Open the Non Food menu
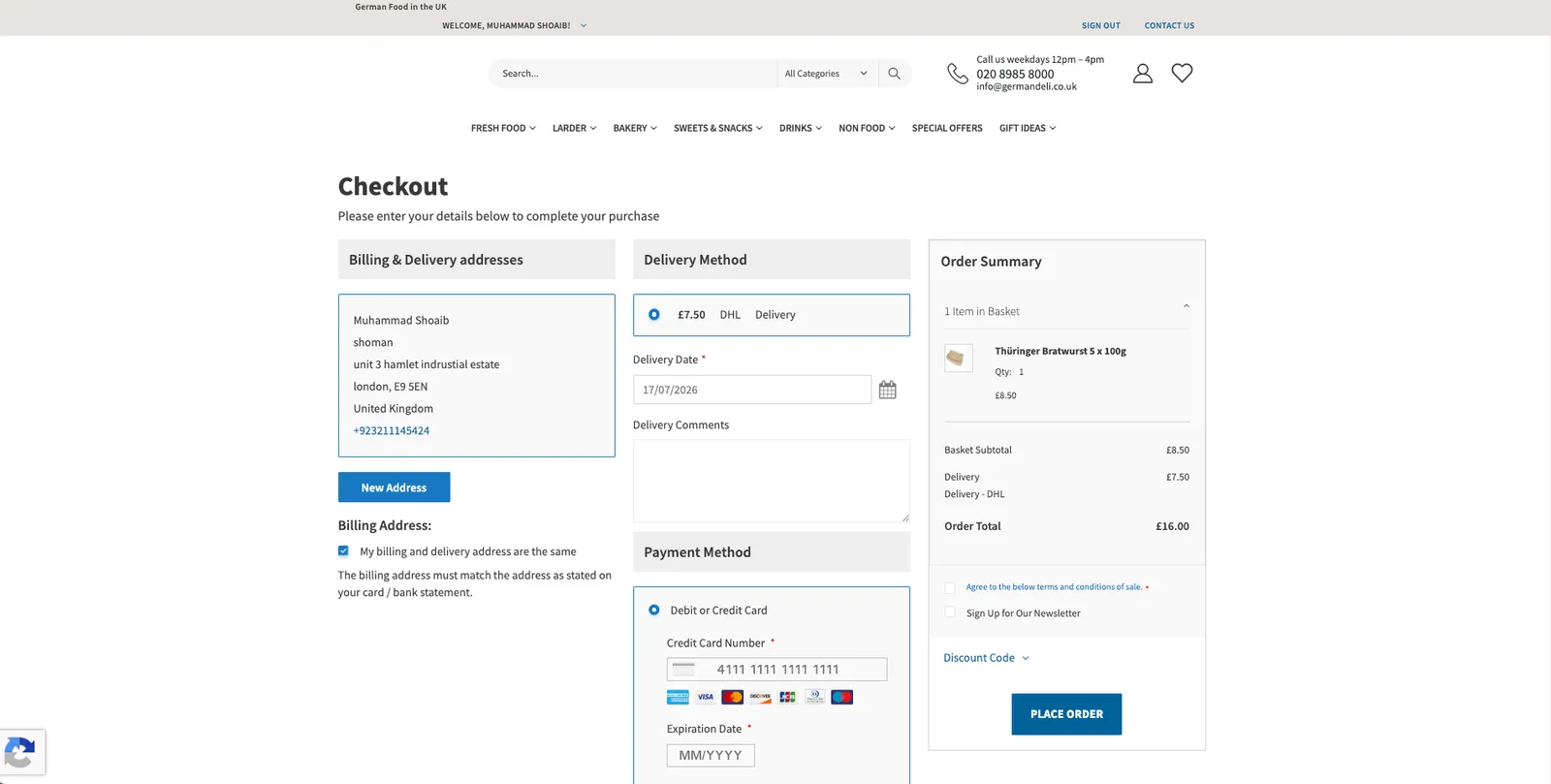Screen dimensions: 1551x784 (867, 128)
